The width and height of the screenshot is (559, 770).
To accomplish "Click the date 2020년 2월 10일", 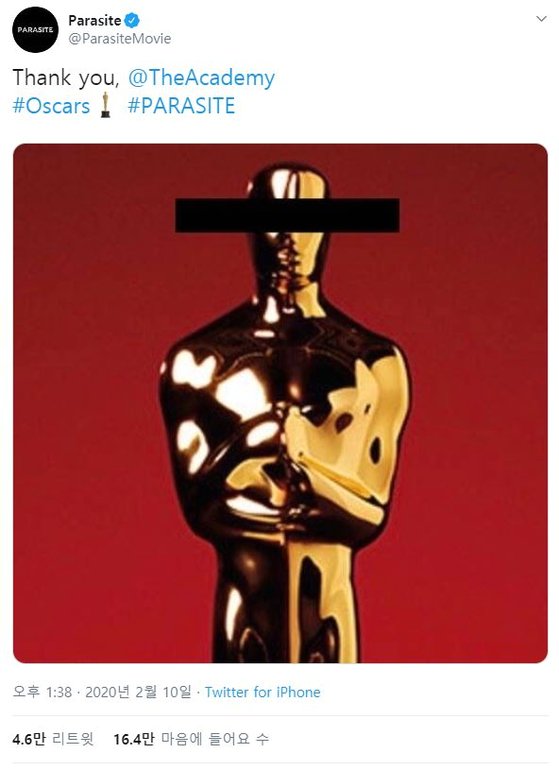I will (138, 692).
